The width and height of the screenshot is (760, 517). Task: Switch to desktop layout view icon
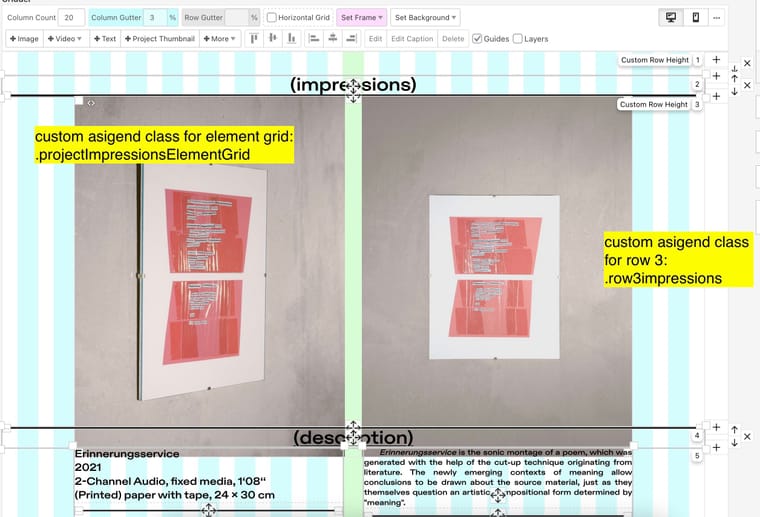coord(669,18)
